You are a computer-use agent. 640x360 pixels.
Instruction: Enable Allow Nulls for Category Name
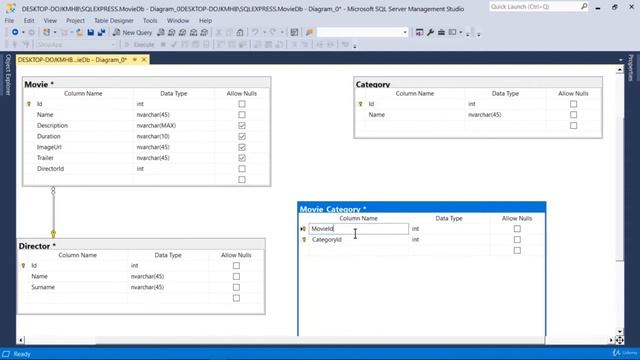573,115
